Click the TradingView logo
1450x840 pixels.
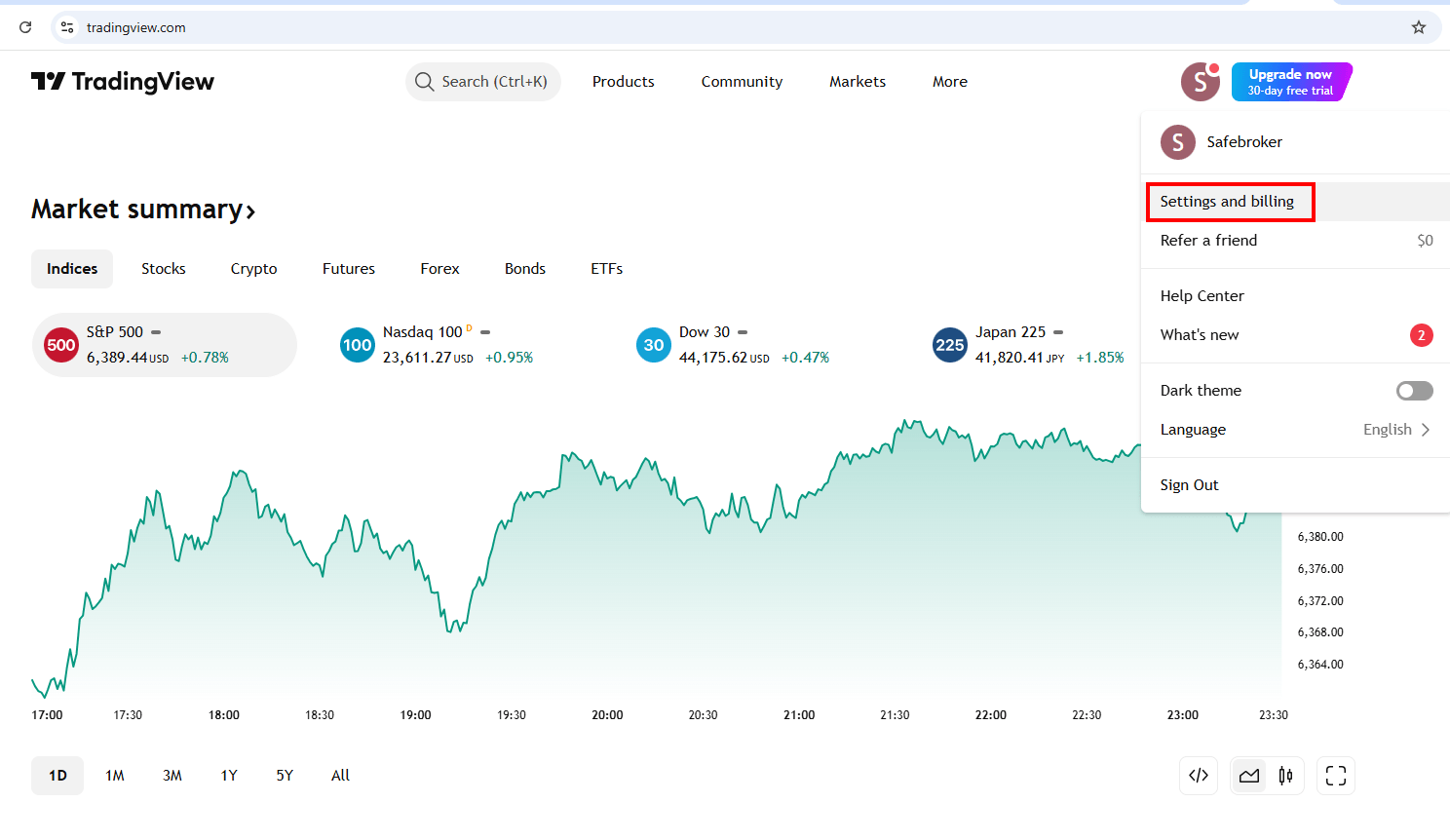(x=123, y=82)
